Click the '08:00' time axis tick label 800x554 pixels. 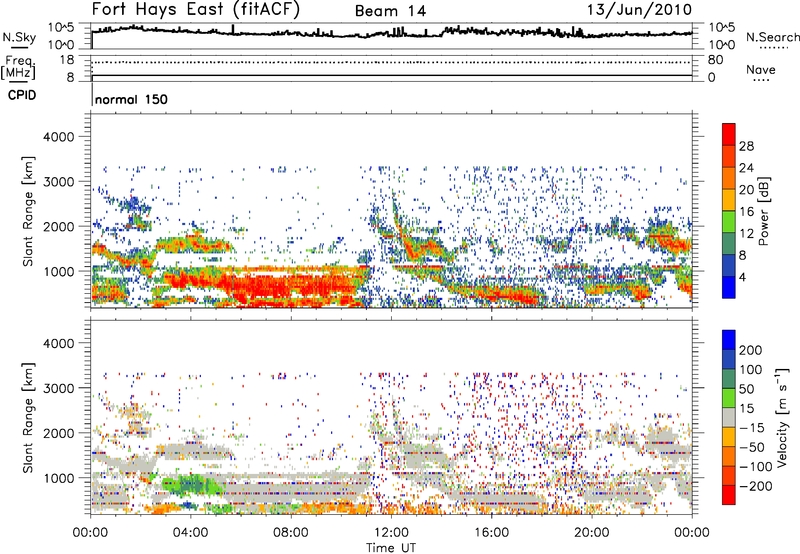pos(291,533)
